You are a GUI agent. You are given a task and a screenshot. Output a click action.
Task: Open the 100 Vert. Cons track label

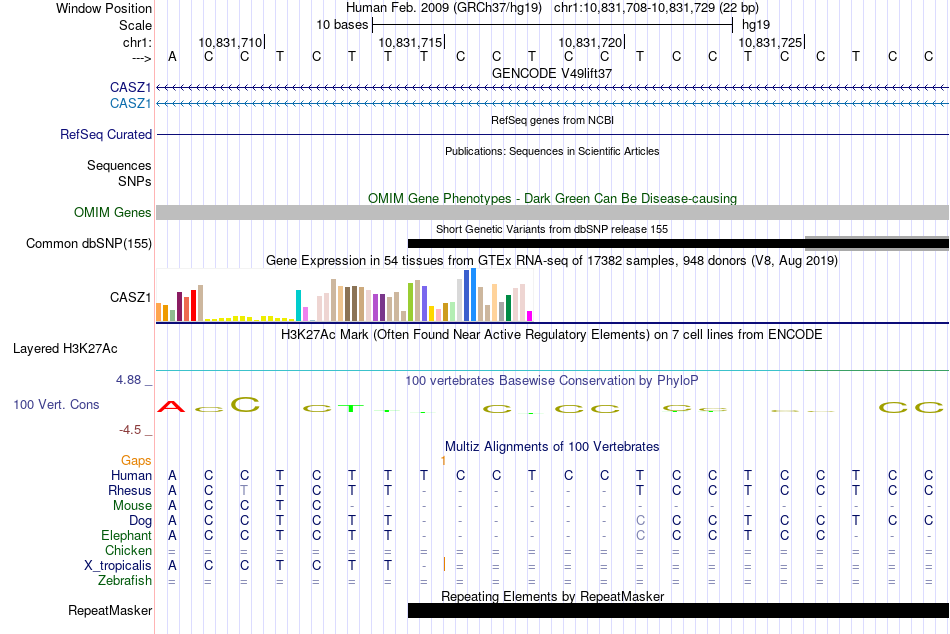pyautogui.click(x=56, y=404)
